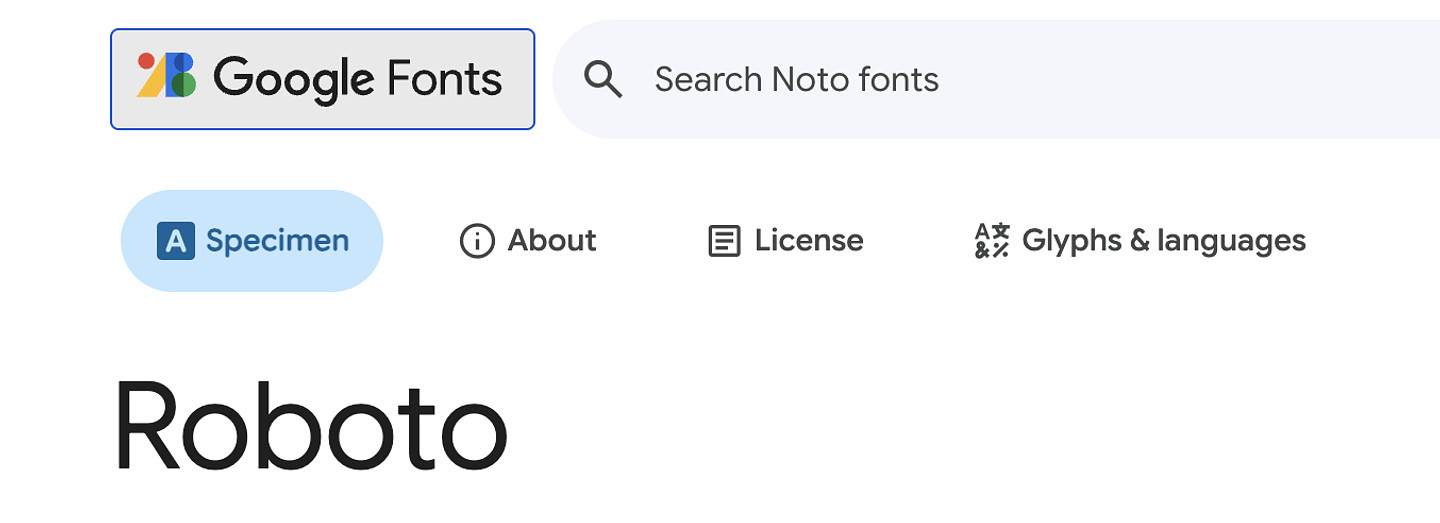The image size is (1440, 523).
Task: Click the circled 'i' About icon
Action: tap(477, 241)
